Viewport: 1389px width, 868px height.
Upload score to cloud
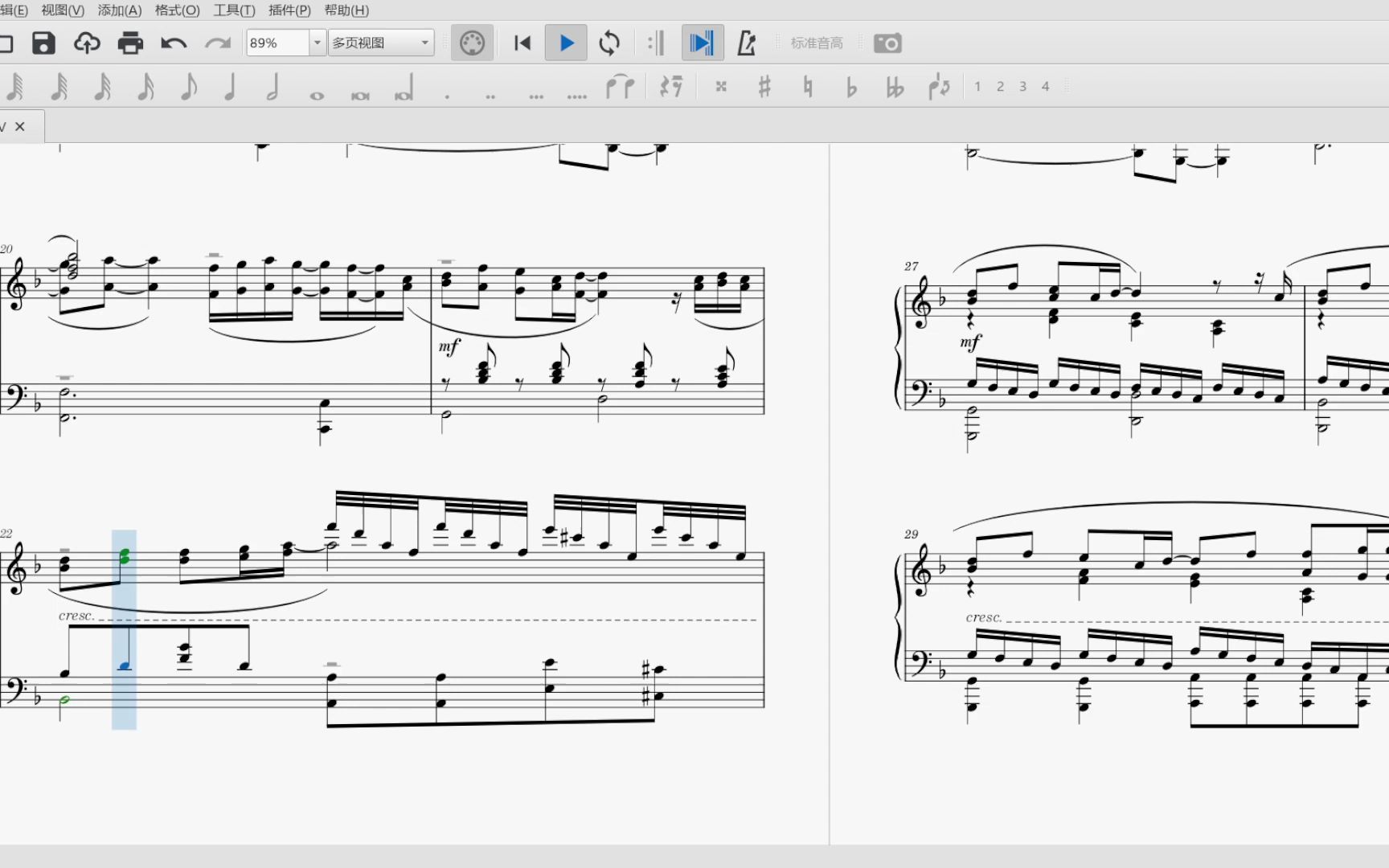point(87,43)
